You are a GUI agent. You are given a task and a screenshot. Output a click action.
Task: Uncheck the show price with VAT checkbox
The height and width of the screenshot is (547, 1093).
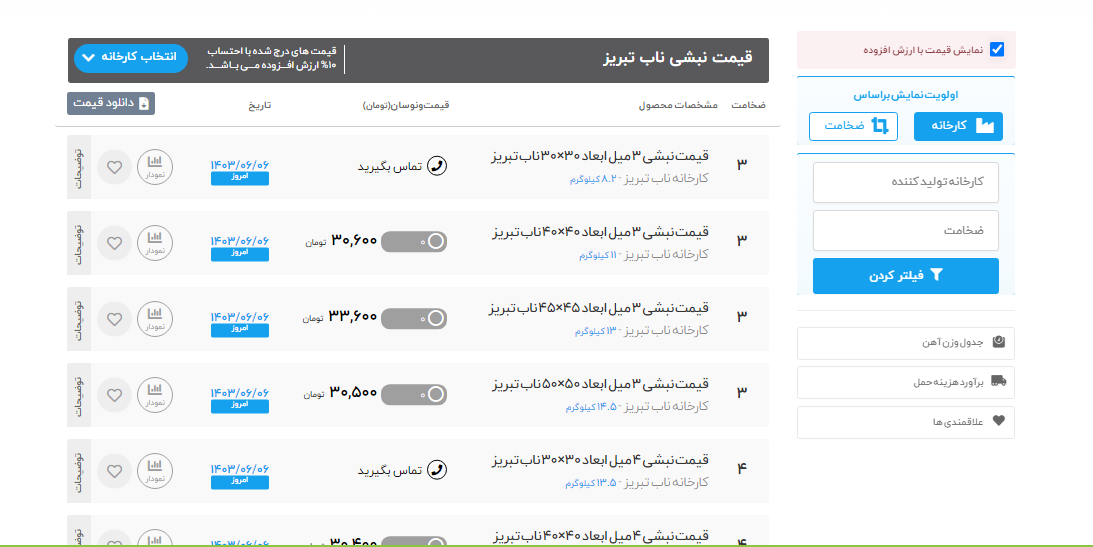(x=997, y=49)
